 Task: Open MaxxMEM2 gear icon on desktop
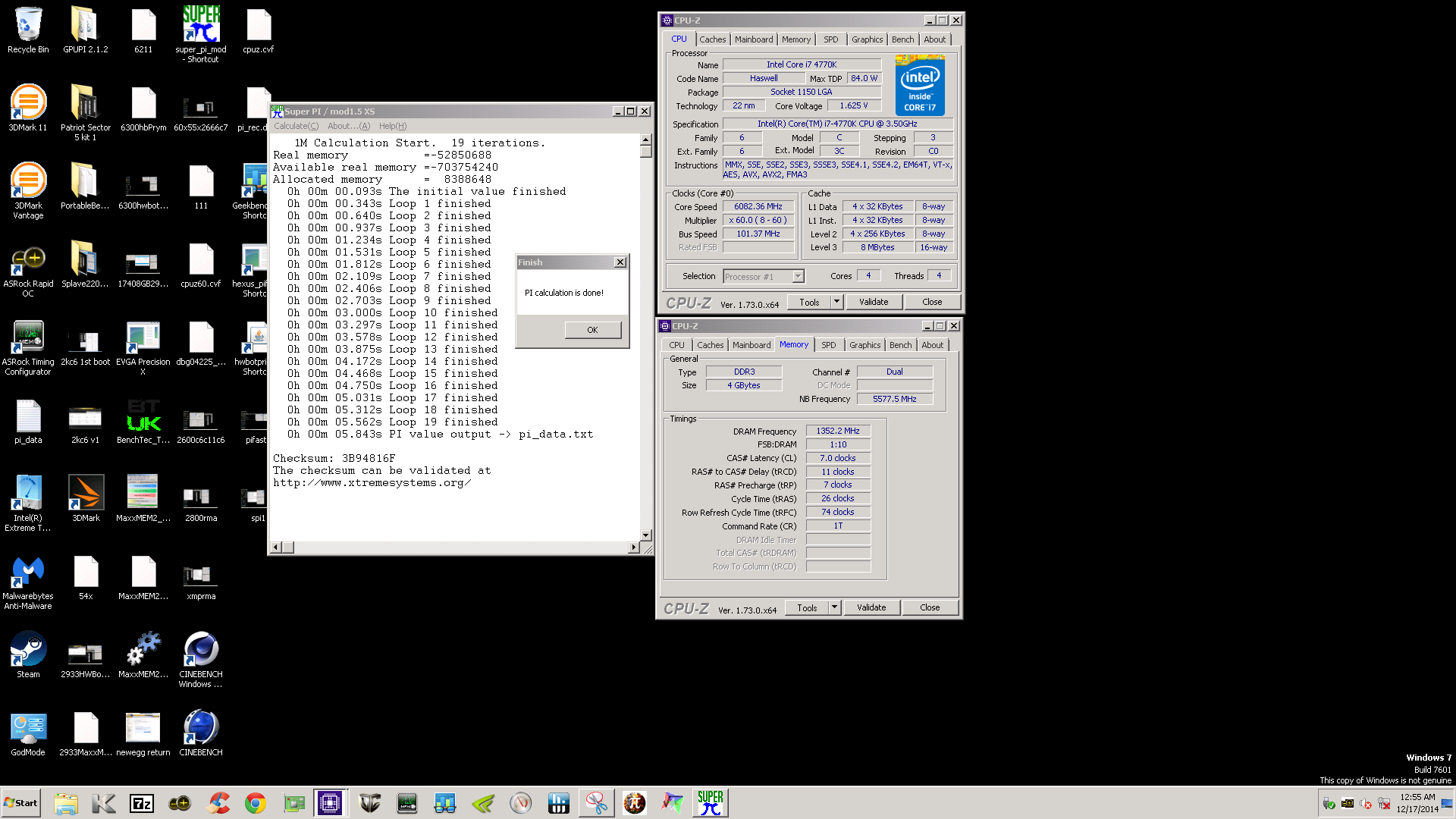coord(143,655)
